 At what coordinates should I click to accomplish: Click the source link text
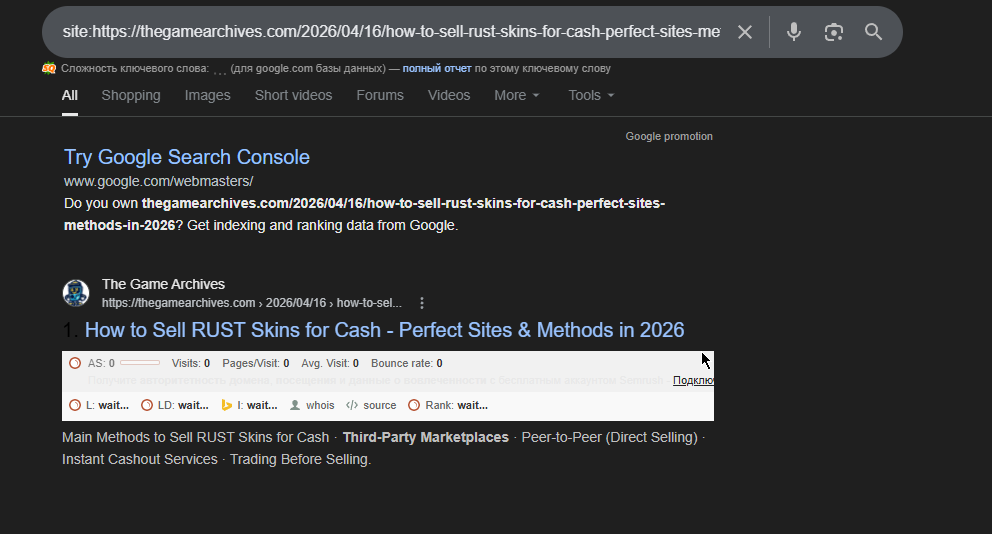[x=380, y=406]
